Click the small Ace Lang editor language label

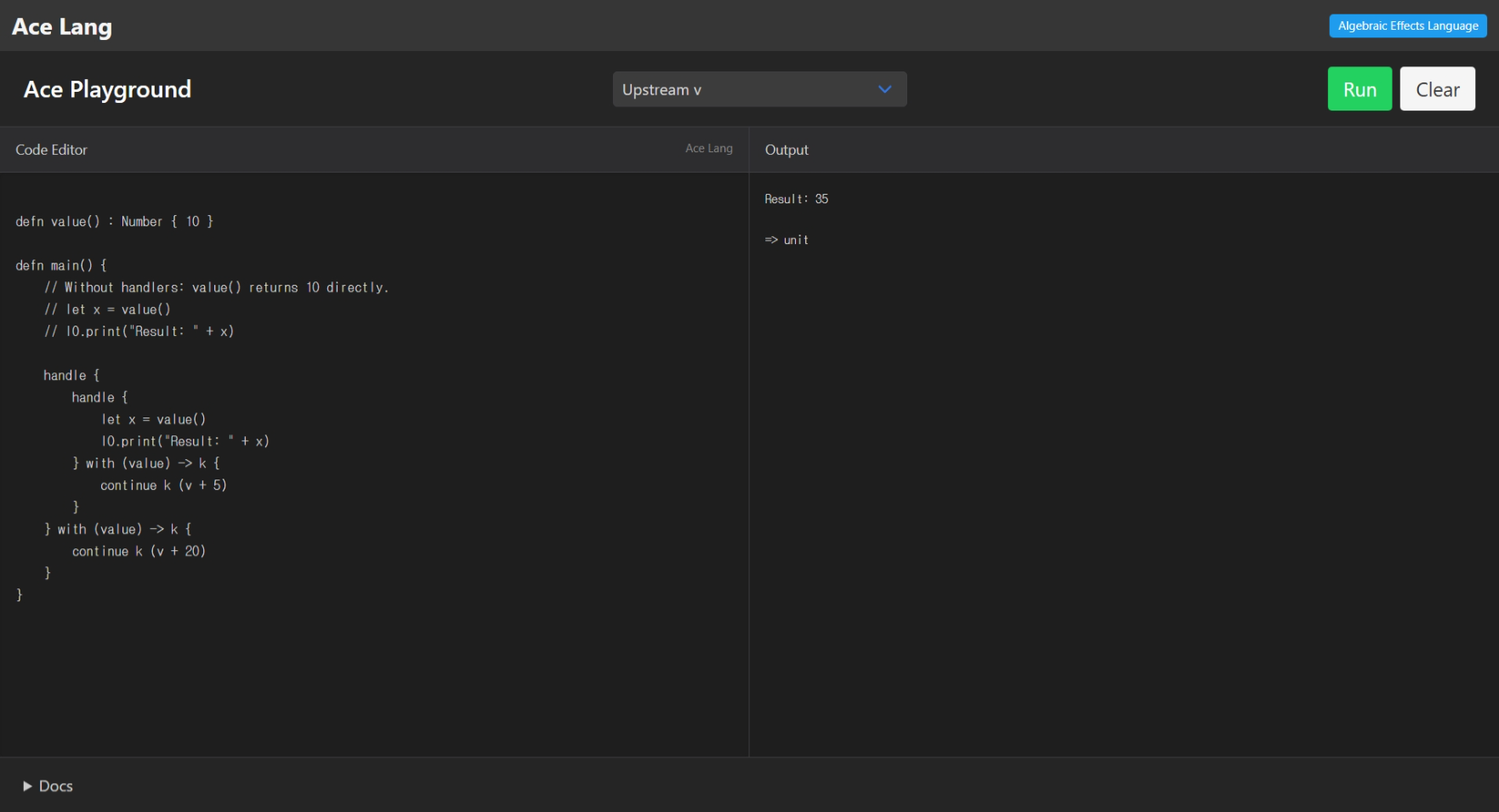click(709, 148)
